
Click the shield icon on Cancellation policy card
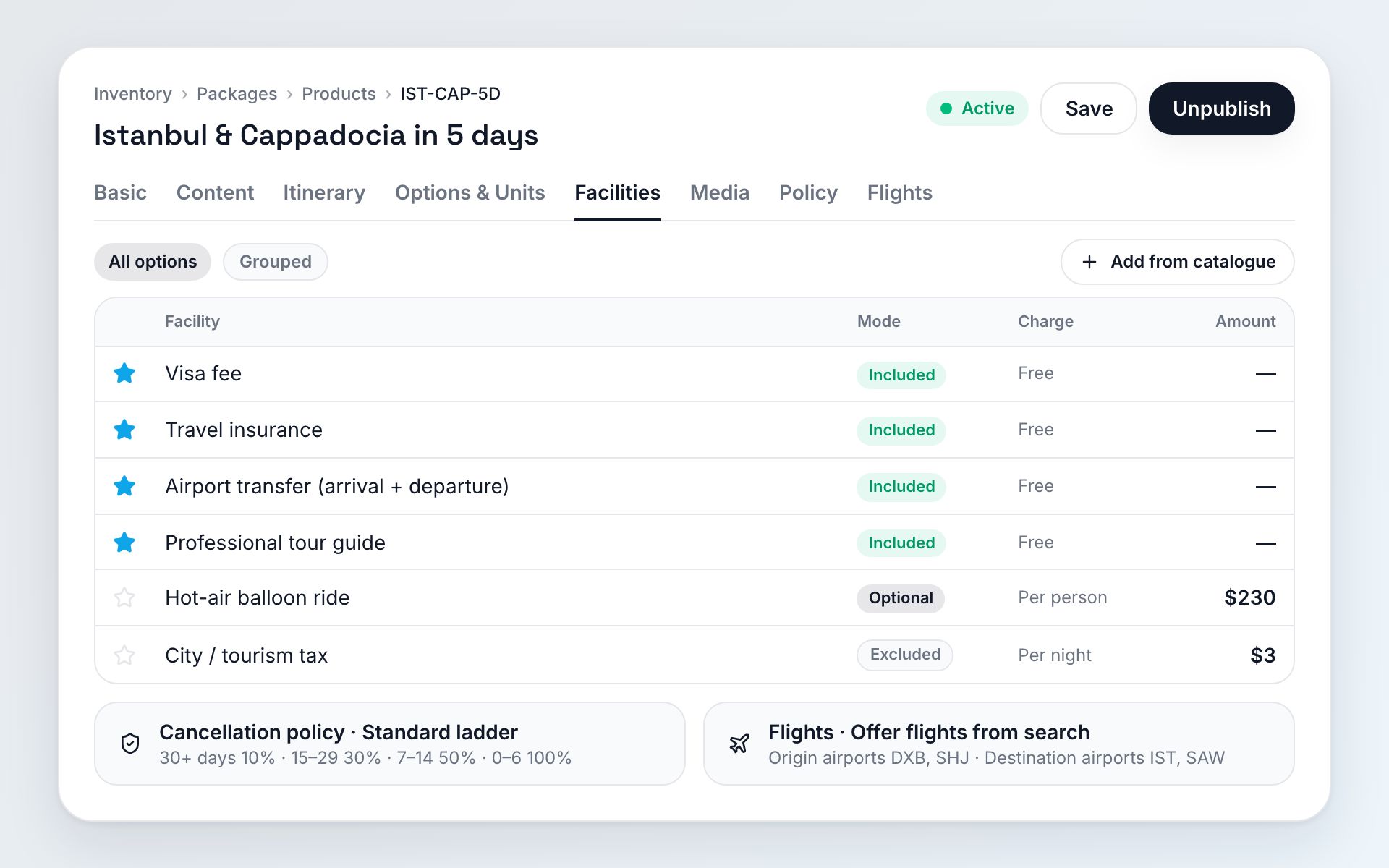click(x=130, y=744)
